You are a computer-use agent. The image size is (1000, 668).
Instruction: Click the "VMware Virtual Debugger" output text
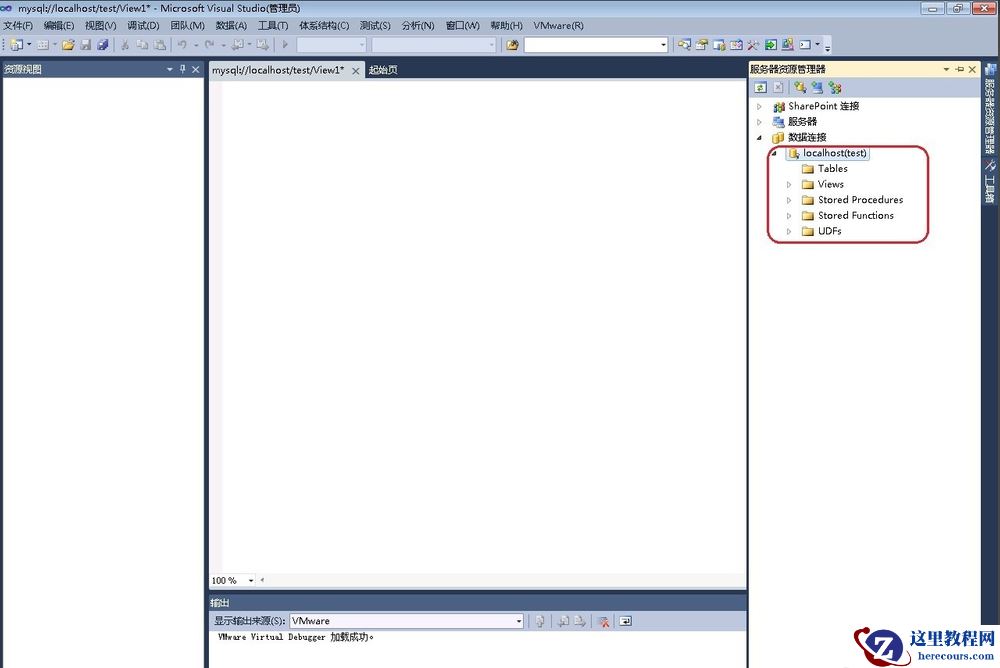click(272, 637)
